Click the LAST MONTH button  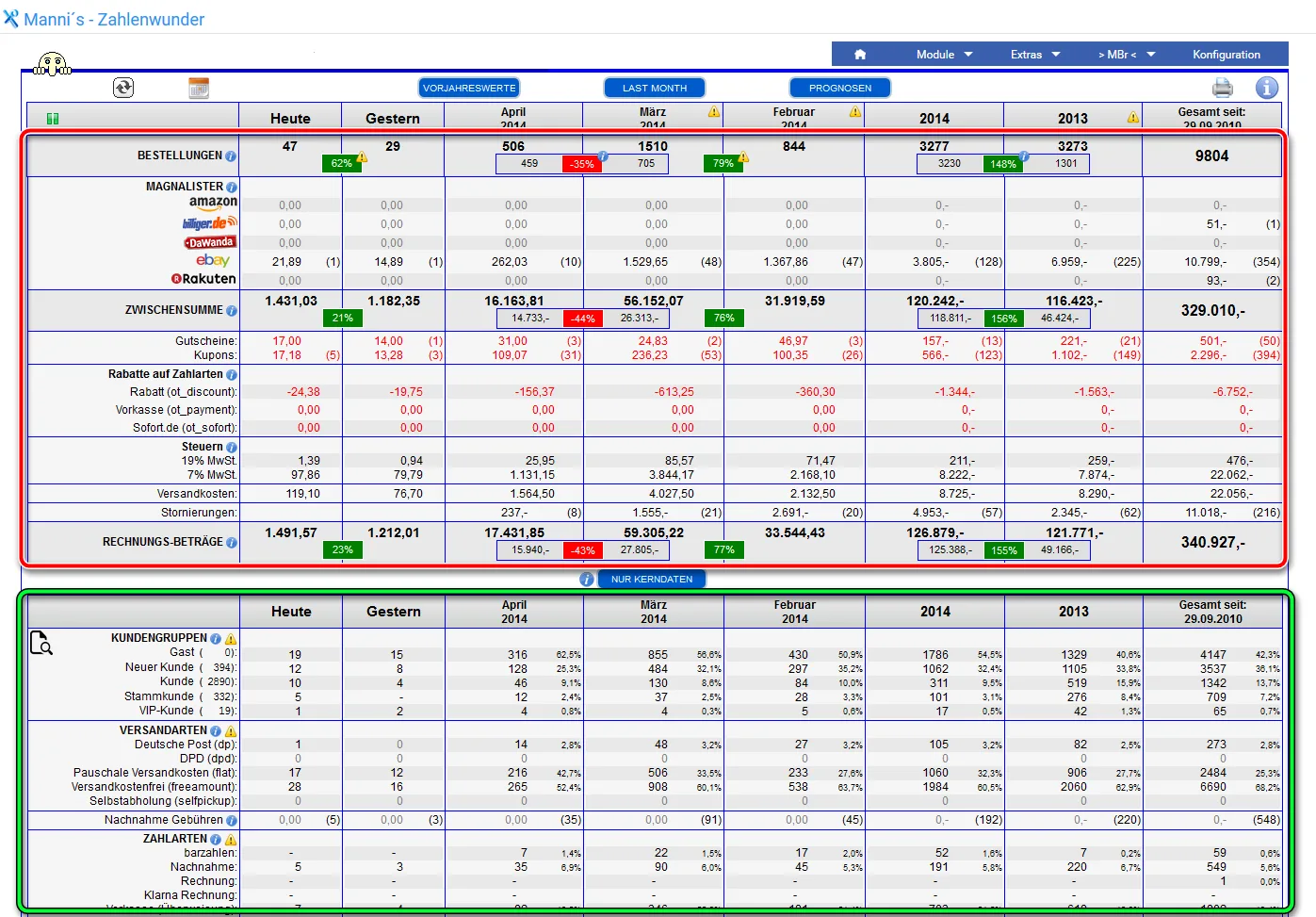655,88
